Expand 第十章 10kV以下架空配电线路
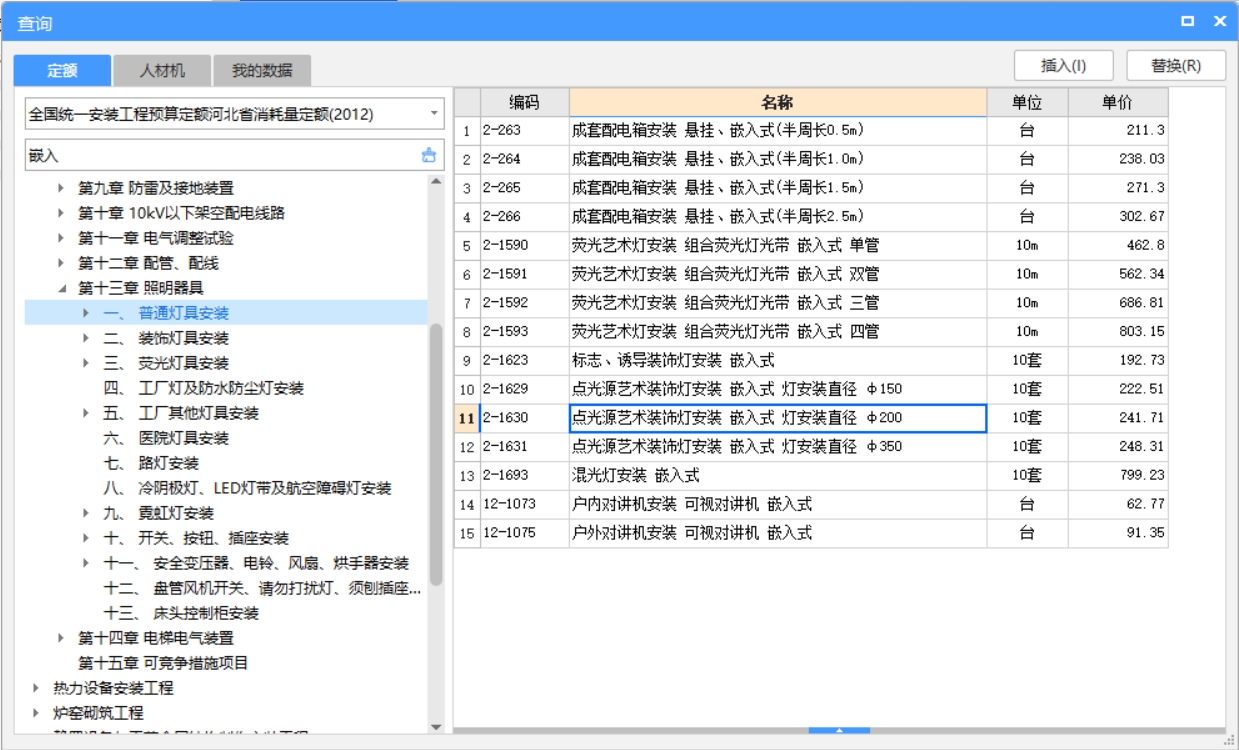This screenshot has width=1239, height=750. tap(62, 213)
